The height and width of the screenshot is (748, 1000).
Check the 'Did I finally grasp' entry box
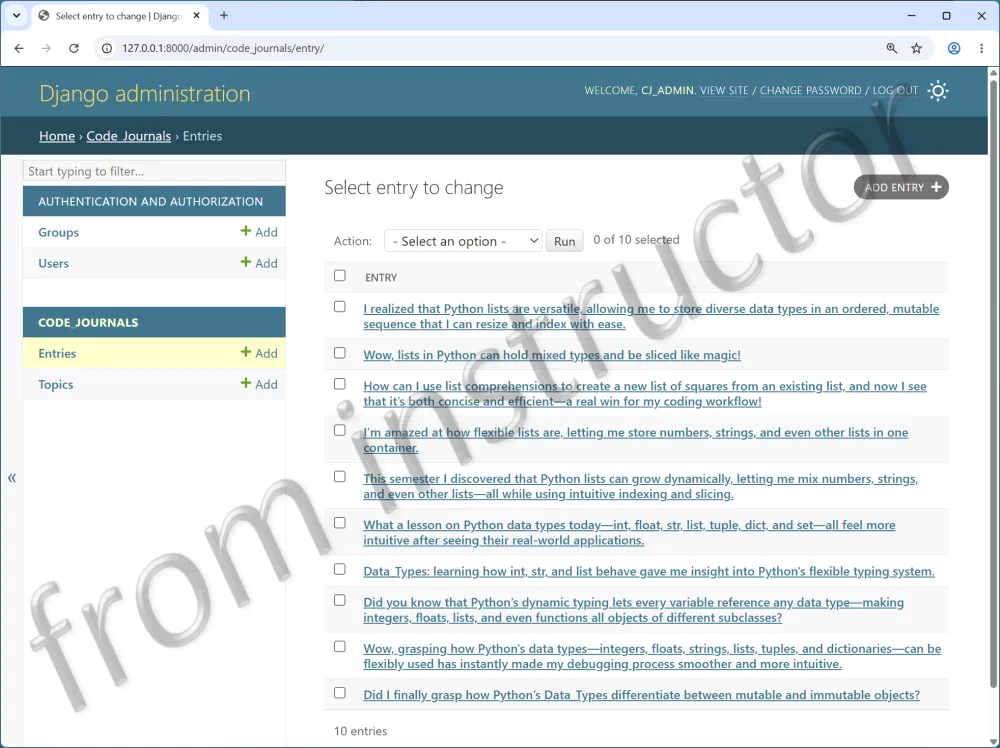pos(340,693)
